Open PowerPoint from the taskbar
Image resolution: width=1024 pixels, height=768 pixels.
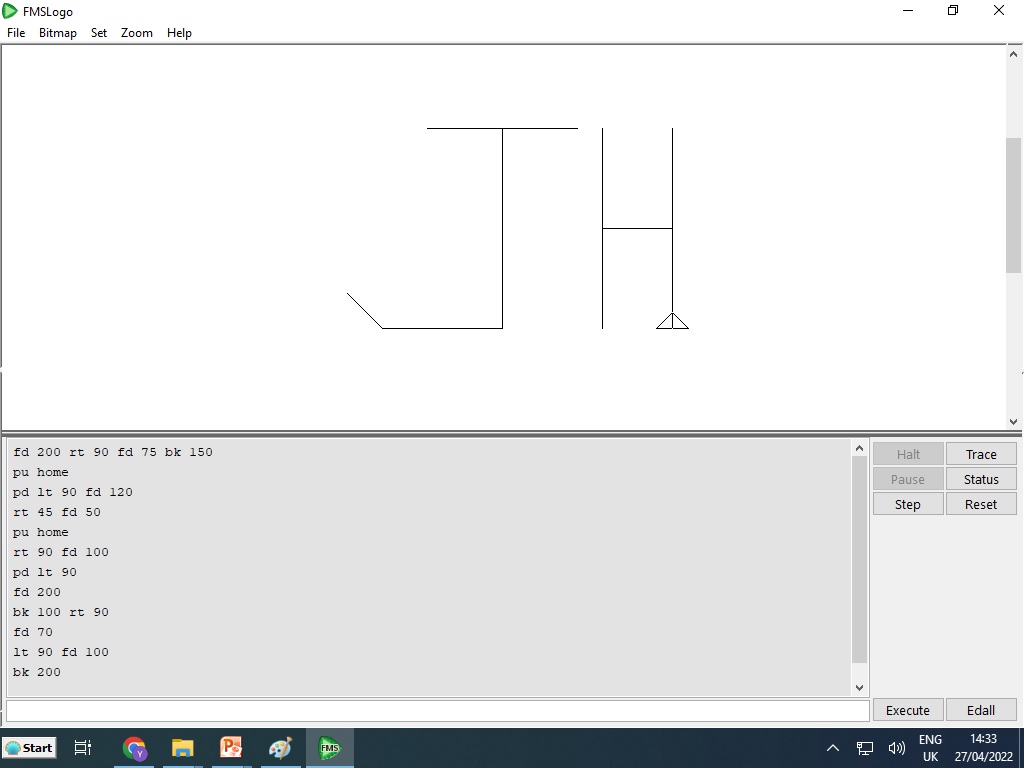click(231, 748)
